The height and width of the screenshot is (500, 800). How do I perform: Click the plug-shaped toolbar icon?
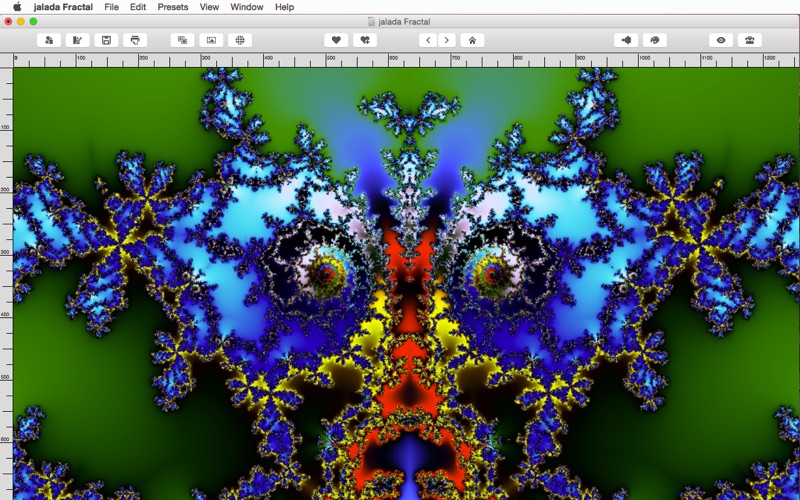(x=626, y=40)
